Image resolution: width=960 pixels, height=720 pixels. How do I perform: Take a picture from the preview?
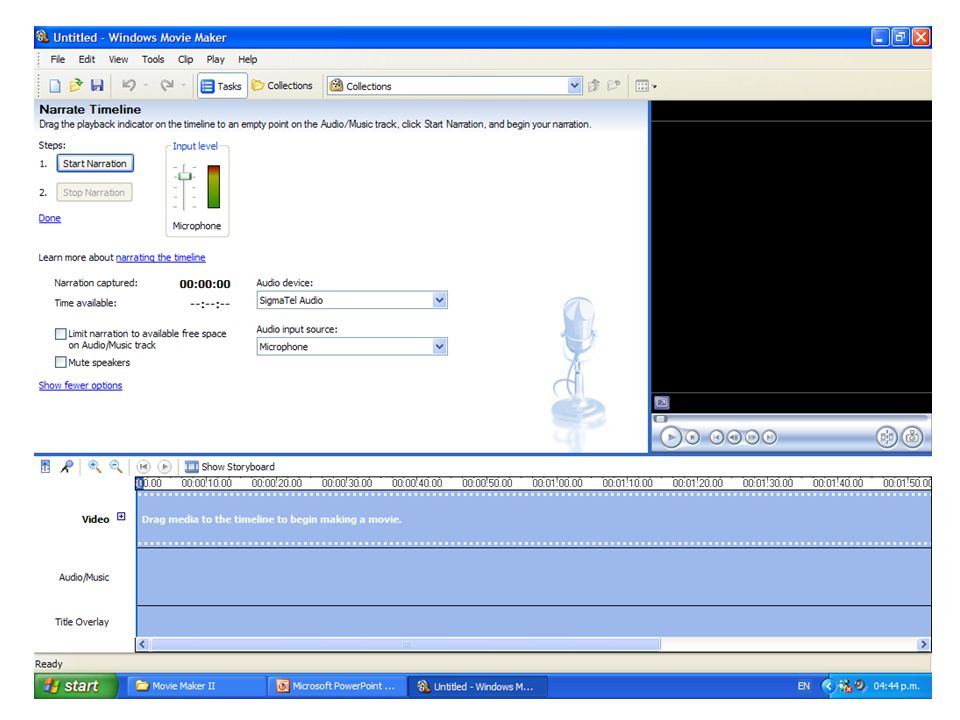point(912,437)
